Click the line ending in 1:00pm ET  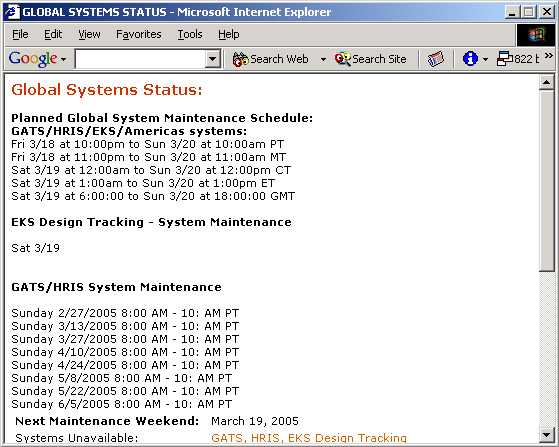tap(143, 183)
